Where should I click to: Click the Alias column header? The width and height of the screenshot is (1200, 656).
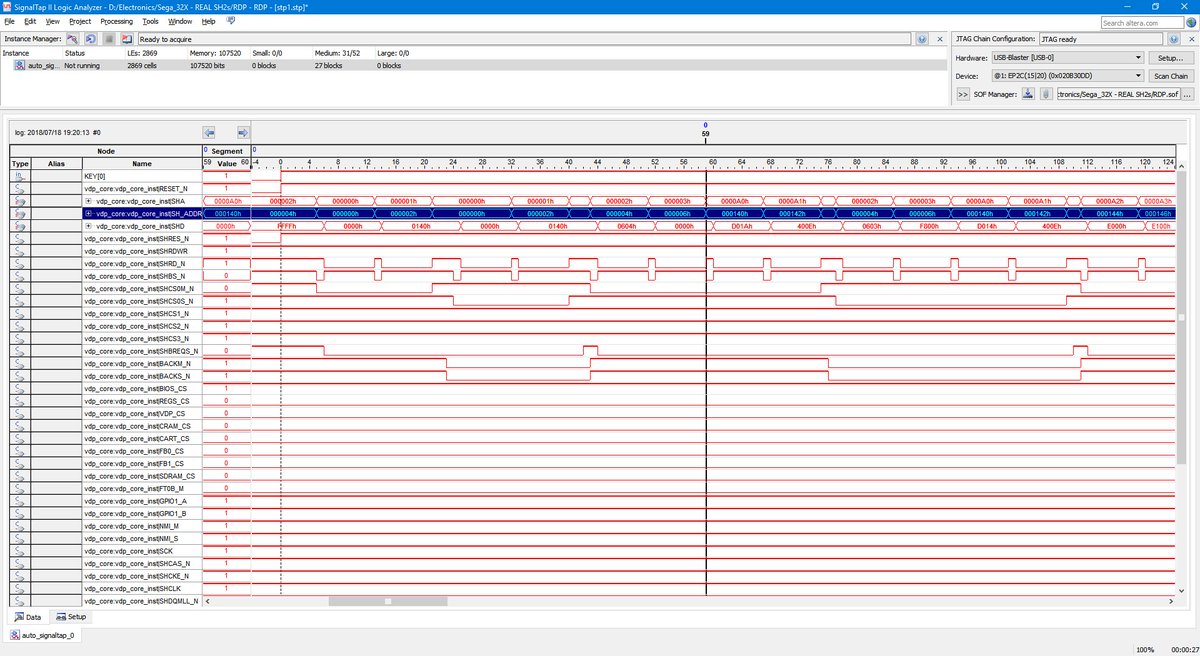click(56, 163)
